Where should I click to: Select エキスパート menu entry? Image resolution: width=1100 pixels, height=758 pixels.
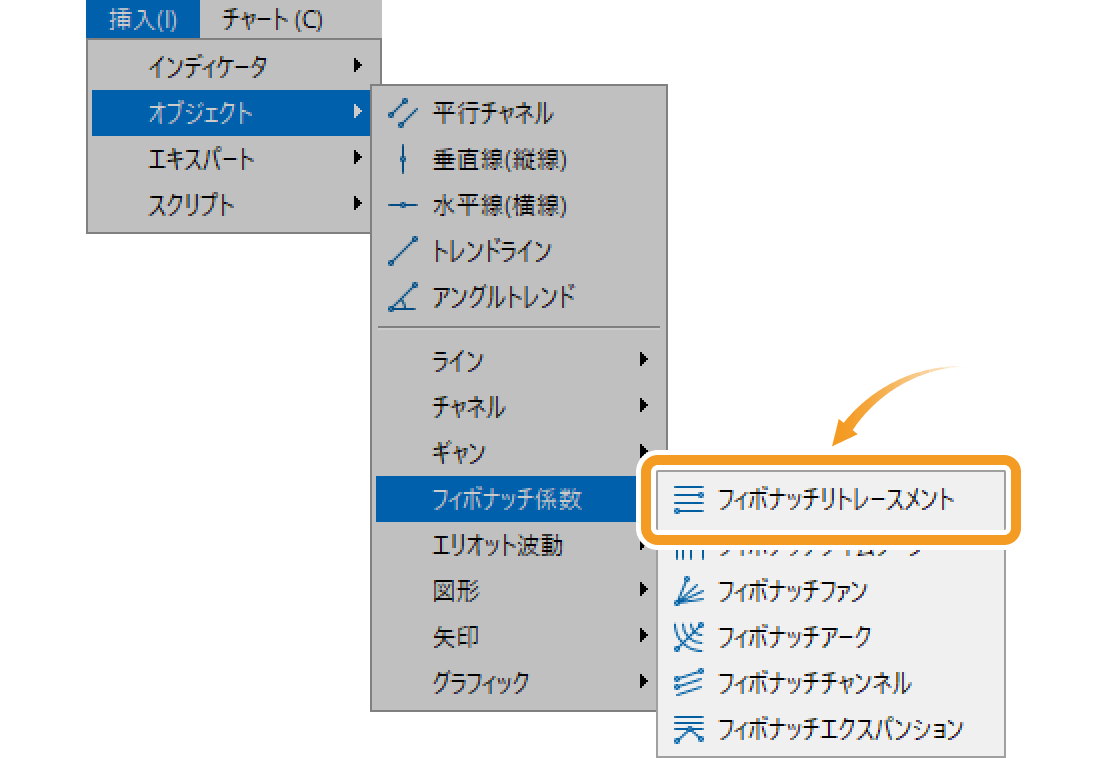click(232, 159)
